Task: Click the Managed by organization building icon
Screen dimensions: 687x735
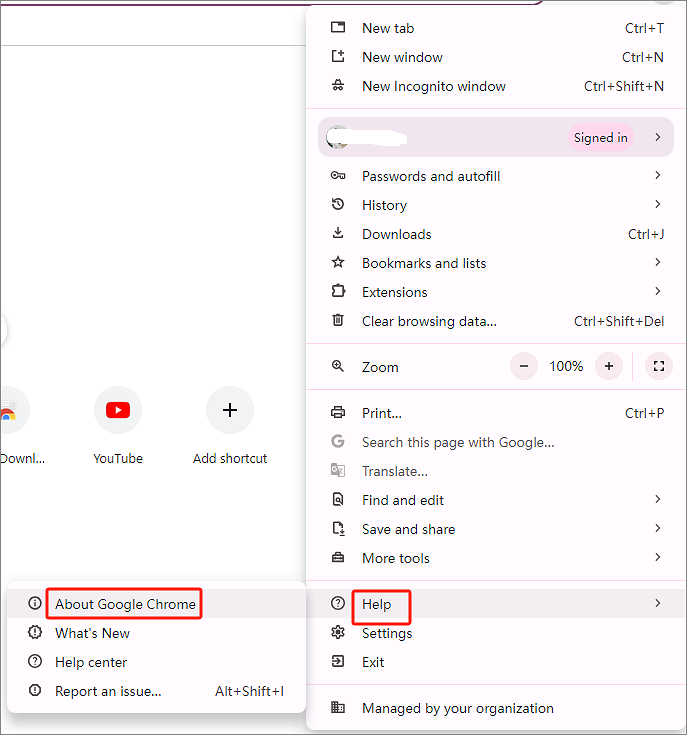Action: 338,707
